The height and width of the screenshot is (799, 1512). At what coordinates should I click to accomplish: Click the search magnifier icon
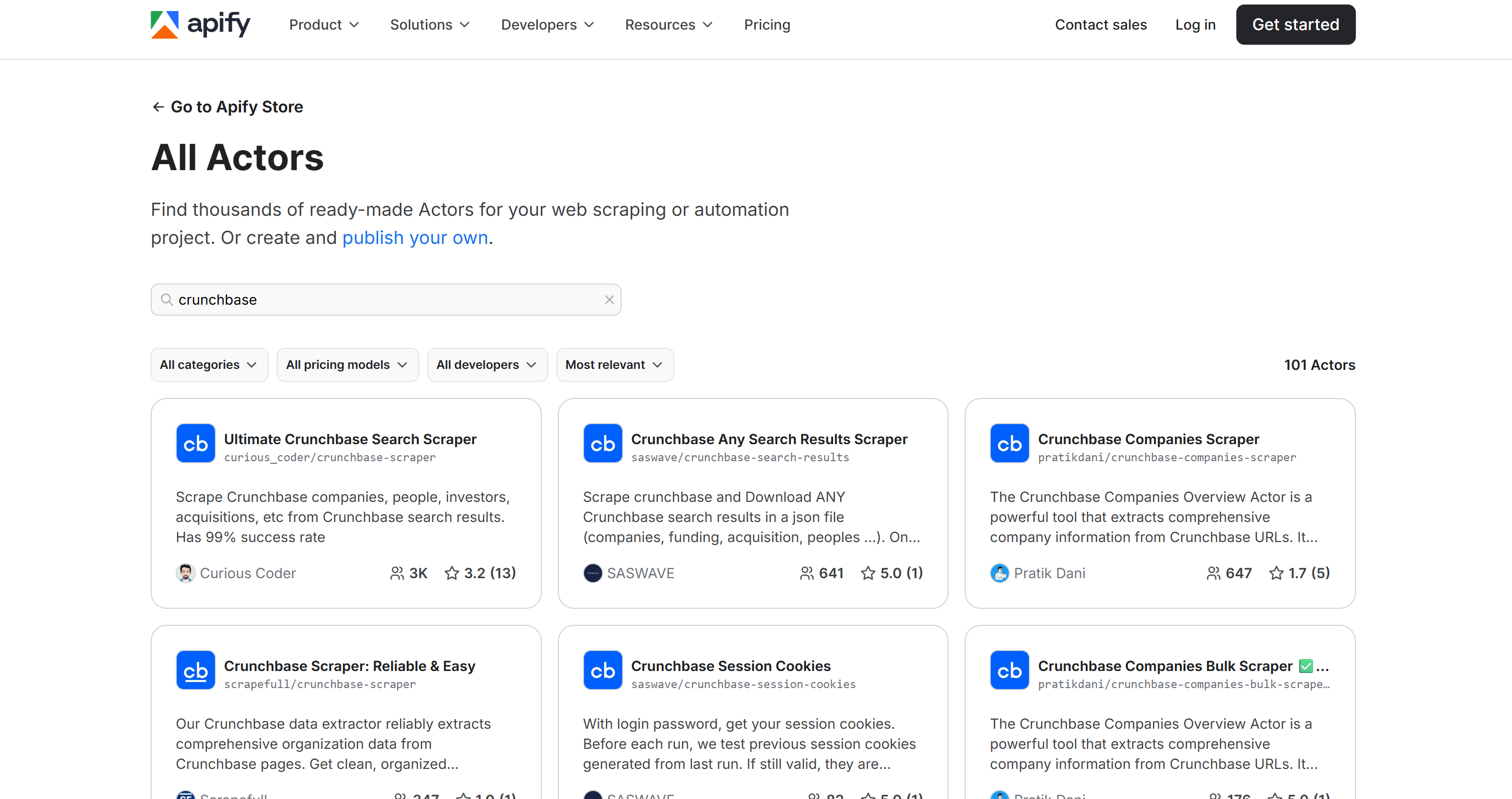[x=167, y=299]
